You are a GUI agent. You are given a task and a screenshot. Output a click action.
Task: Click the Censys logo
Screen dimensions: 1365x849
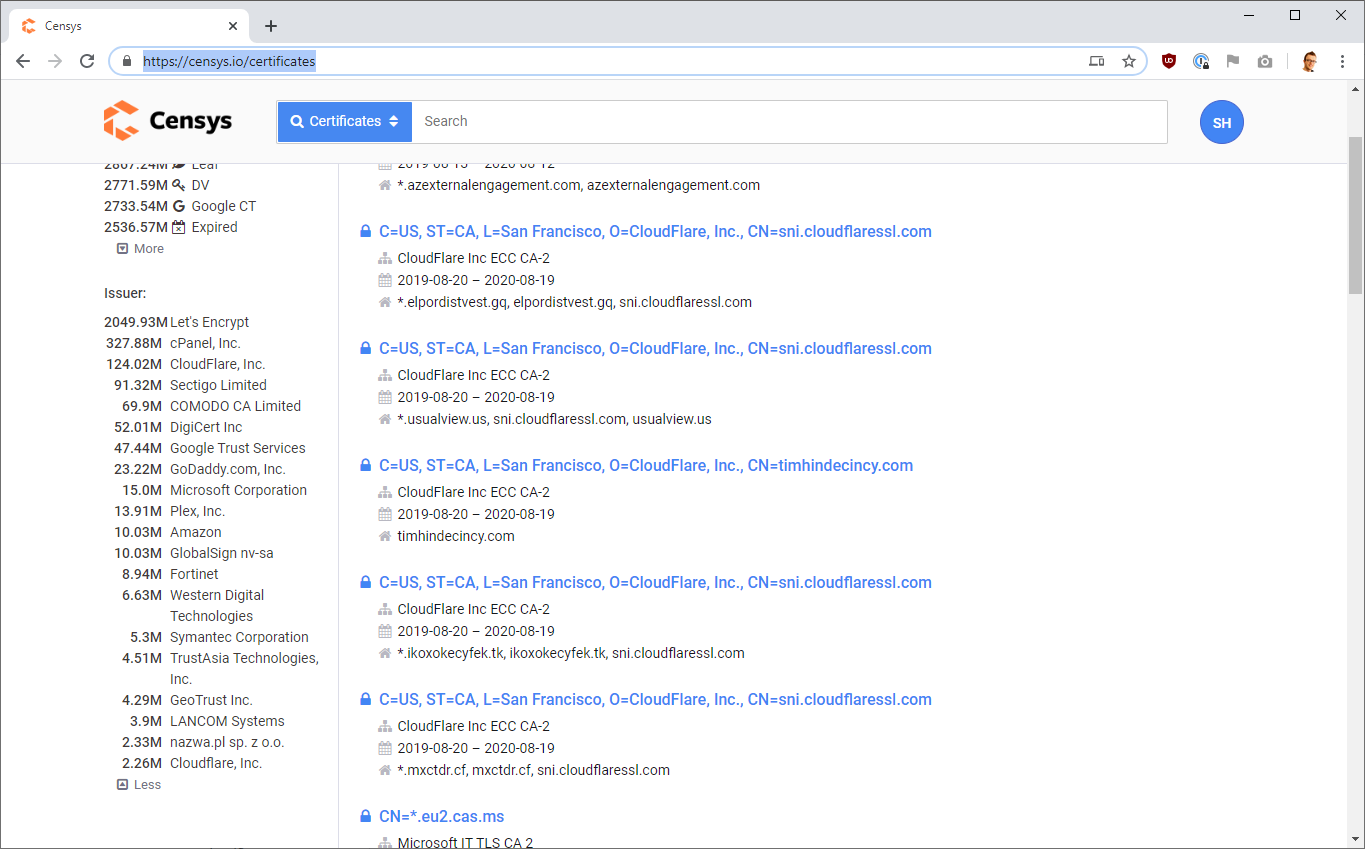167,121
